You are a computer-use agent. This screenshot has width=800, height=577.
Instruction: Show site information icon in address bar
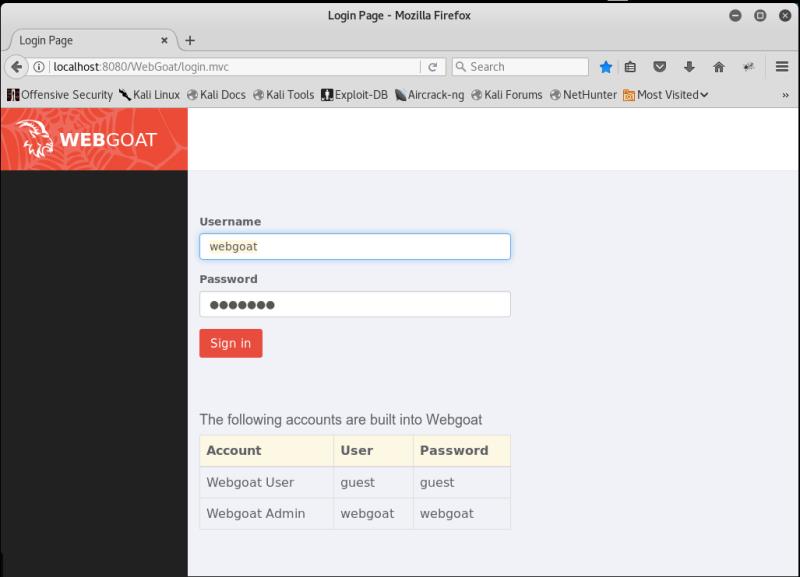point(39,67)
